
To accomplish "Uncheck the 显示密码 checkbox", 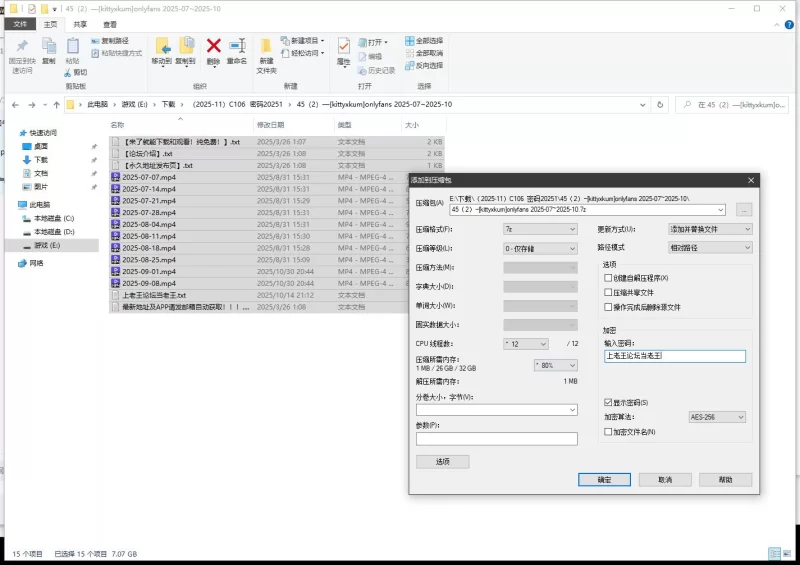I will coord(608,402).
